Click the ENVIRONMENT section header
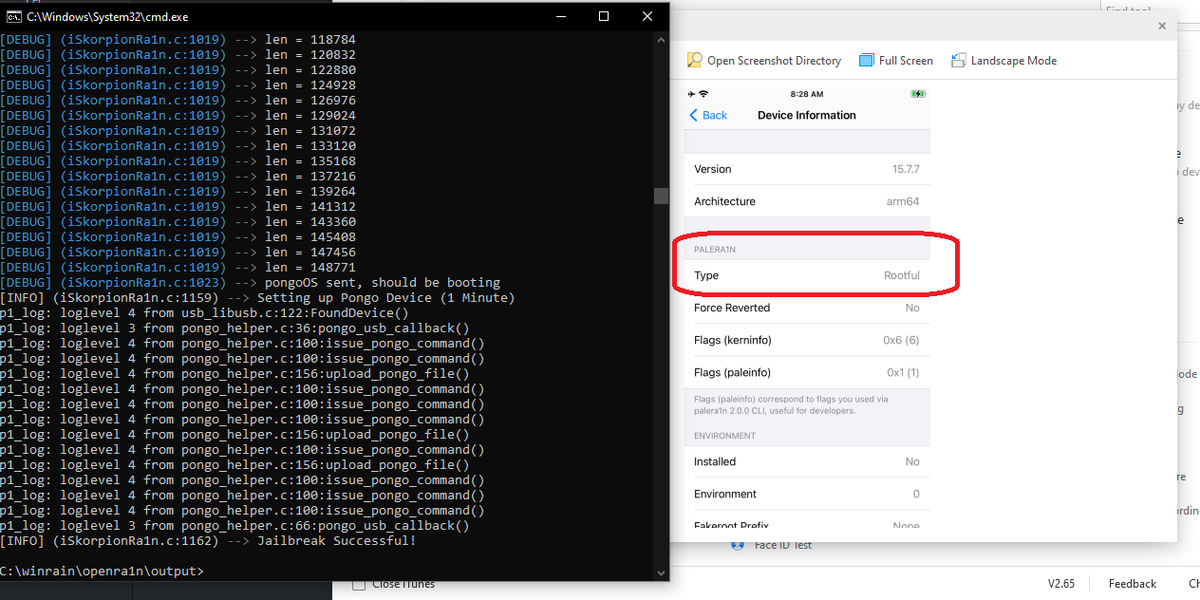 coord(725,436)
